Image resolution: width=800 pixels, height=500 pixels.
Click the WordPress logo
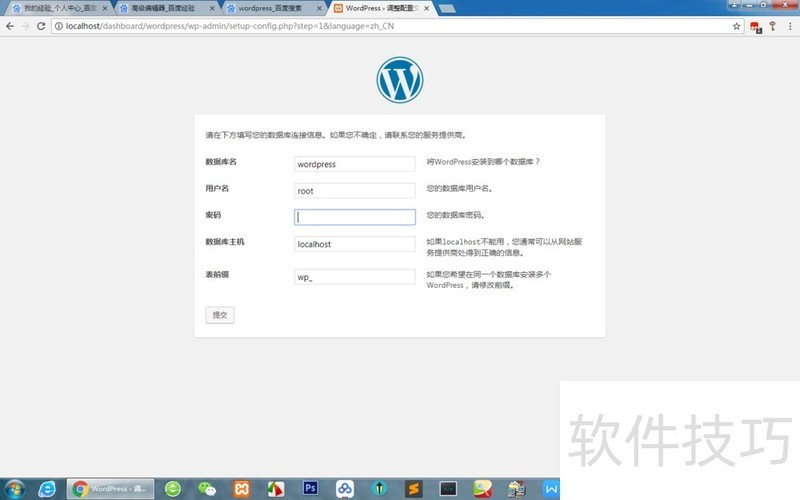399,80
